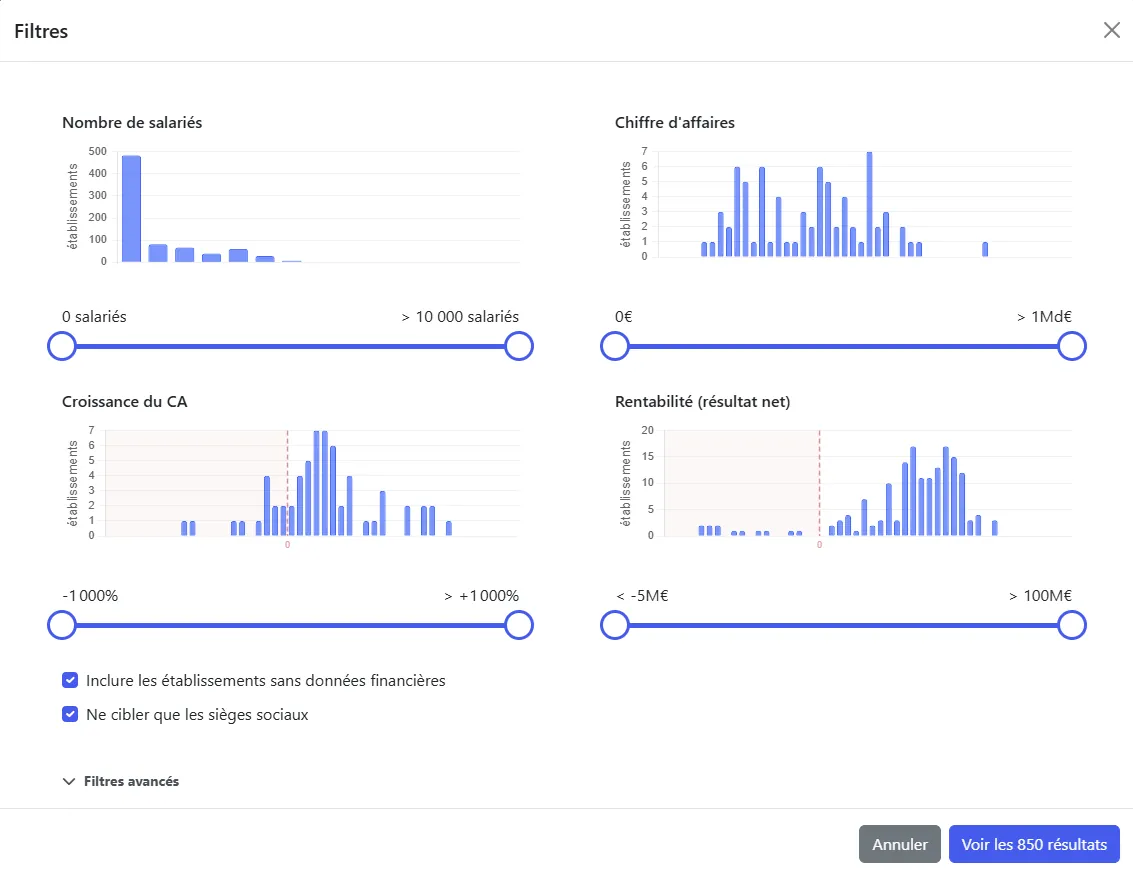Click the tallest bar in Nombre de salariés histogram
Viewport: 1133px width, 873px height.
tap(131, 210)
